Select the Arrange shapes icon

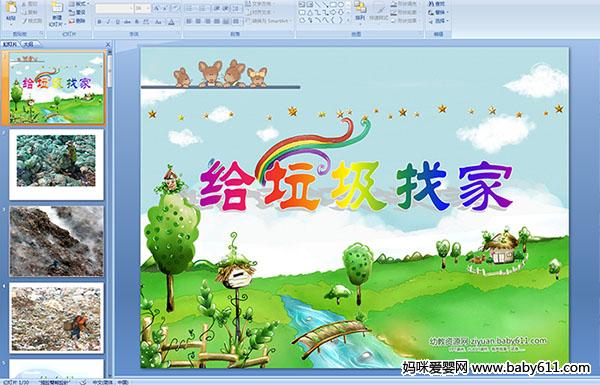pyautogui.click(x=360, y=7)
